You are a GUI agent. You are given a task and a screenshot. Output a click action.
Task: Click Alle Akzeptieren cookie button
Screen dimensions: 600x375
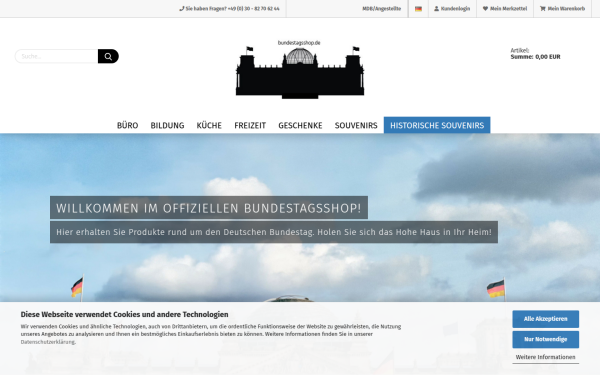(x=545, y=319)
